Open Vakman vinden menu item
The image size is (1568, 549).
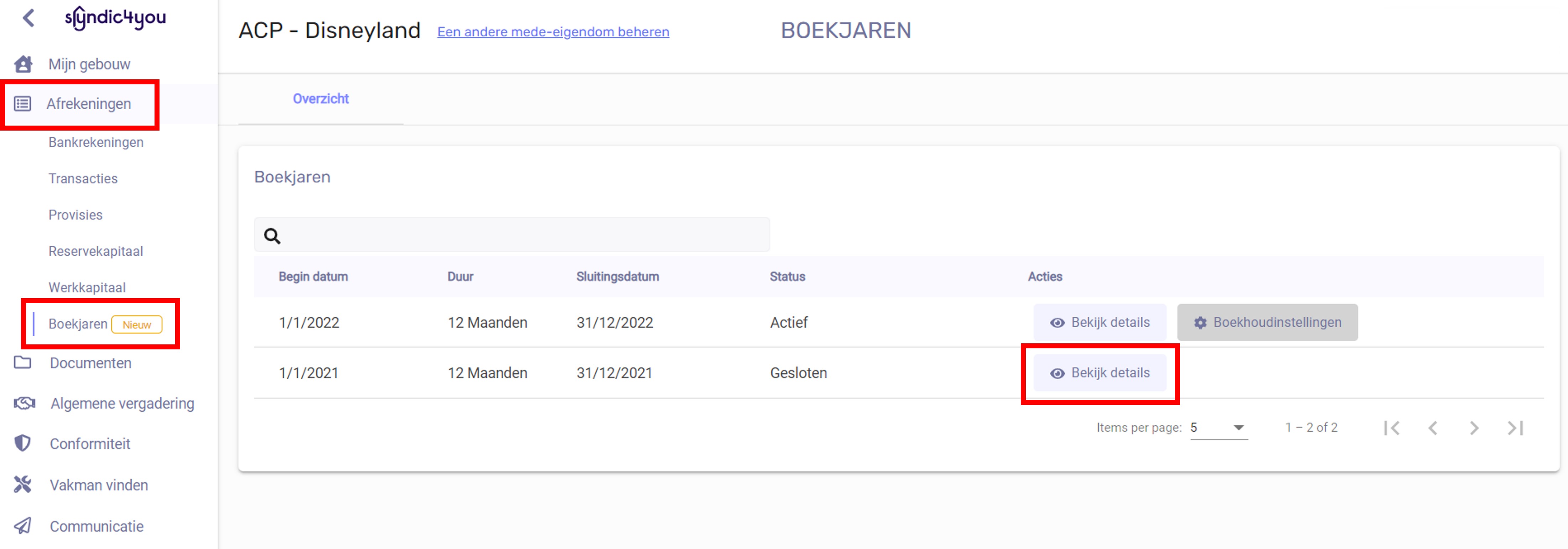click(99, 485)
